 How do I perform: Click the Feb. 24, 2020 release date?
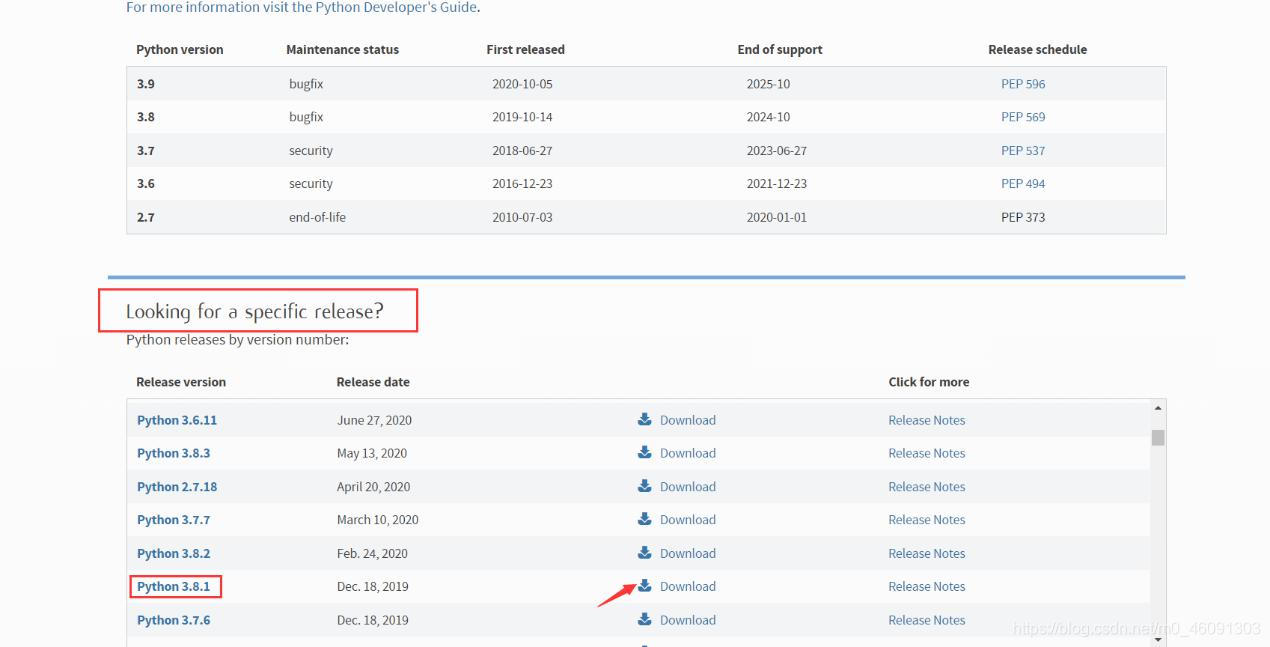[372, 553]
